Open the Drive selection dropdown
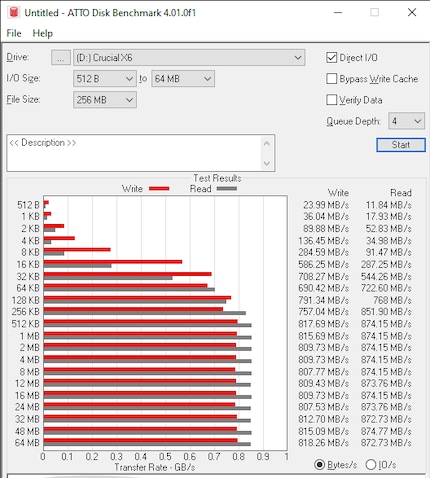This screenshot has width=430, height=478. pos(189,58)
